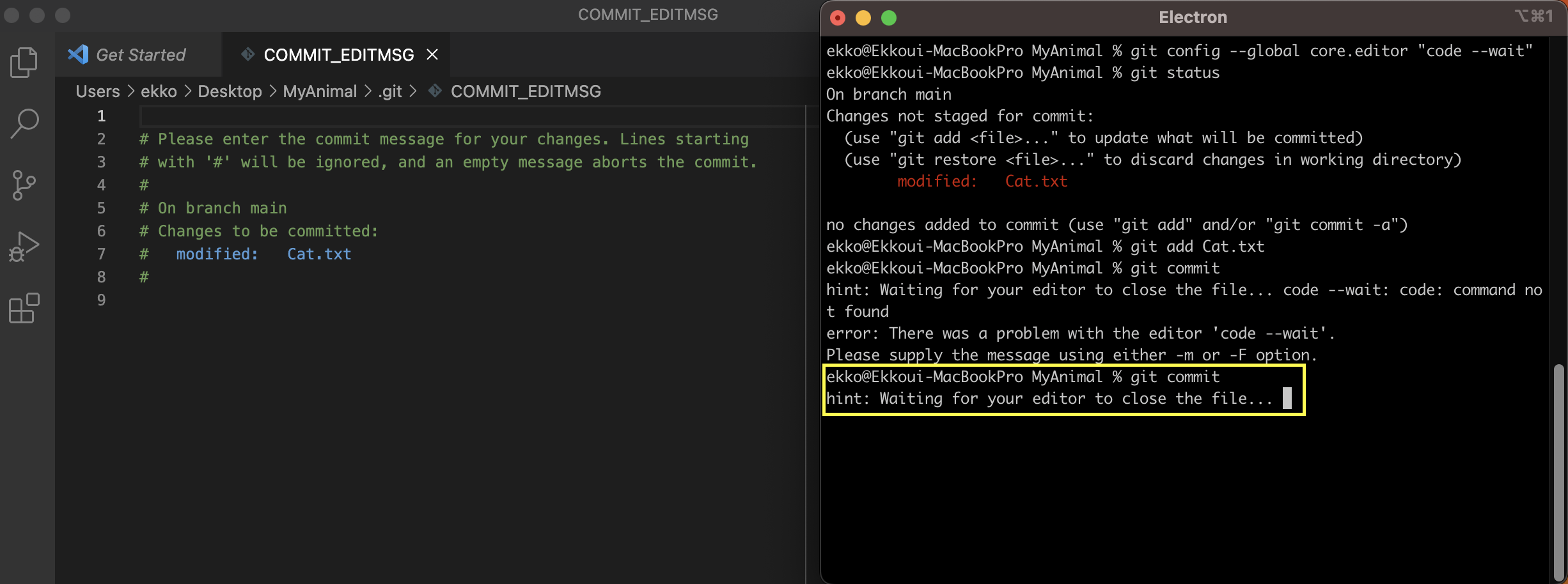The width and height of the screenshot is (1568, 584).
Task: Click the terminal scrollbar thumb
Action: point(1558,472)
